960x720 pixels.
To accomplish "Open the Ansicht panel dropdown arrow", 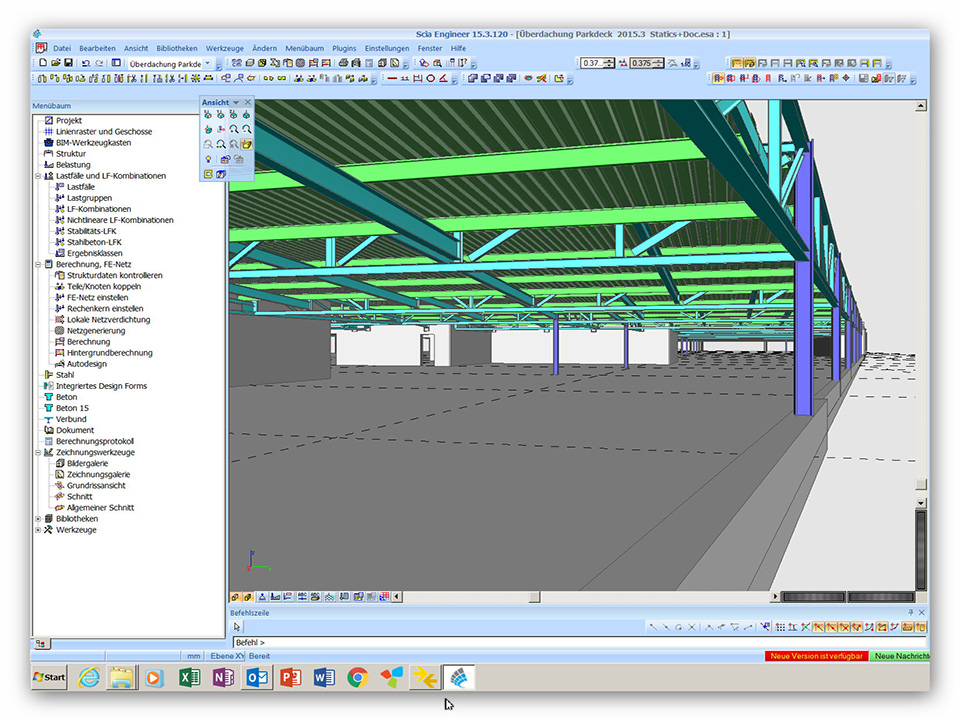I will click(x=236, y=102).
